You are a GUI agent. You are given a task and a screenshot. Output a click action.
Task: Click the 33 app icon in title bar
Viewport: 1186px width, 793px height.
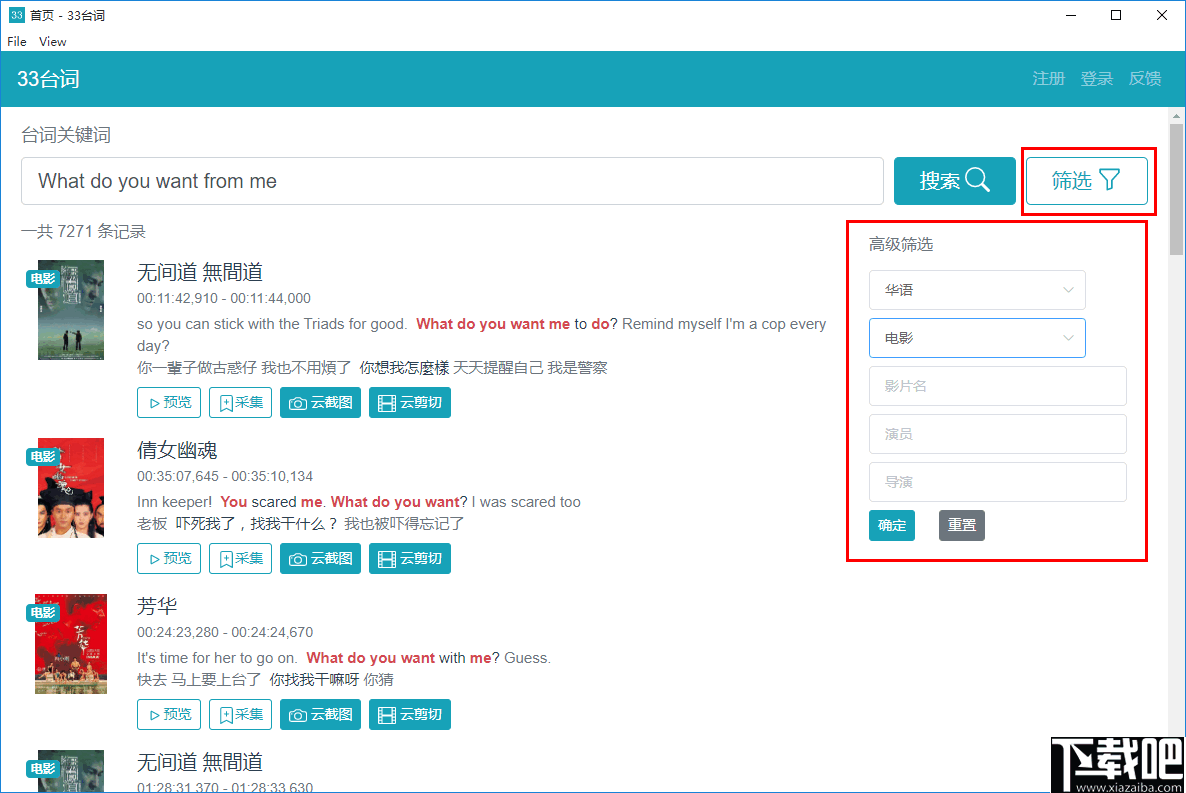16,15
